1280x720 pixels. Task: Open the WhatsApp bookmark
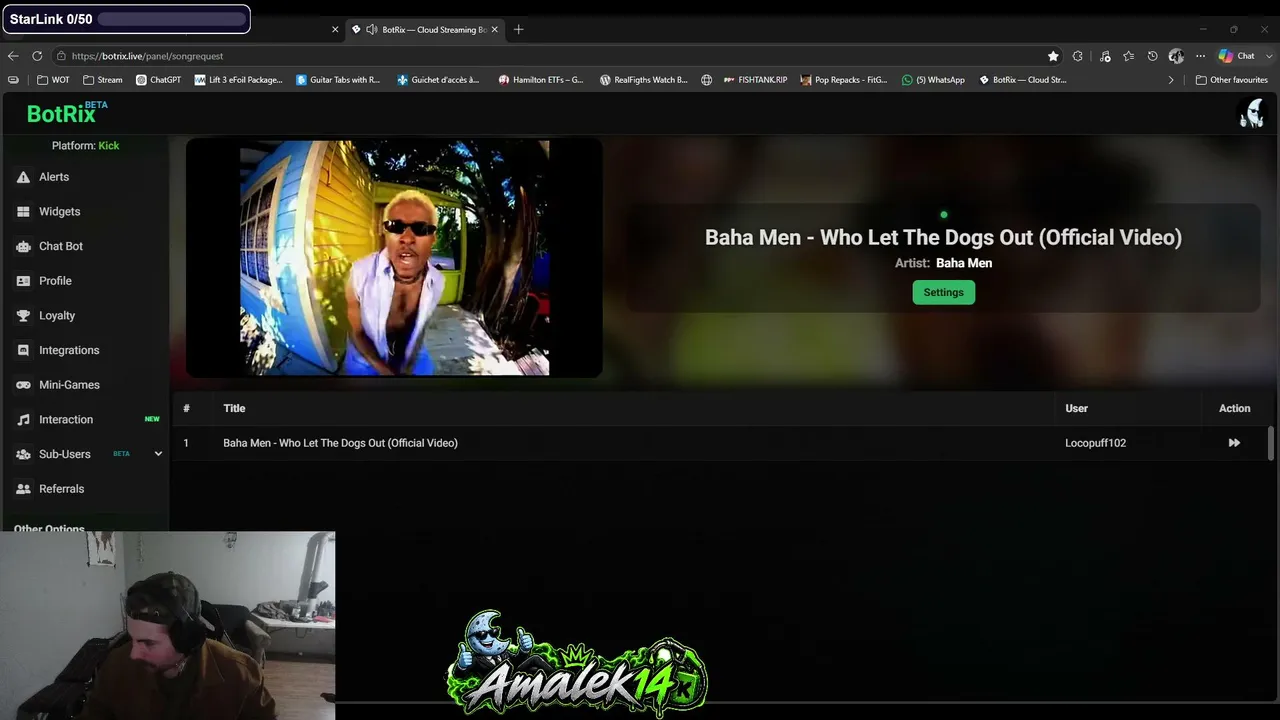(933, 80)
